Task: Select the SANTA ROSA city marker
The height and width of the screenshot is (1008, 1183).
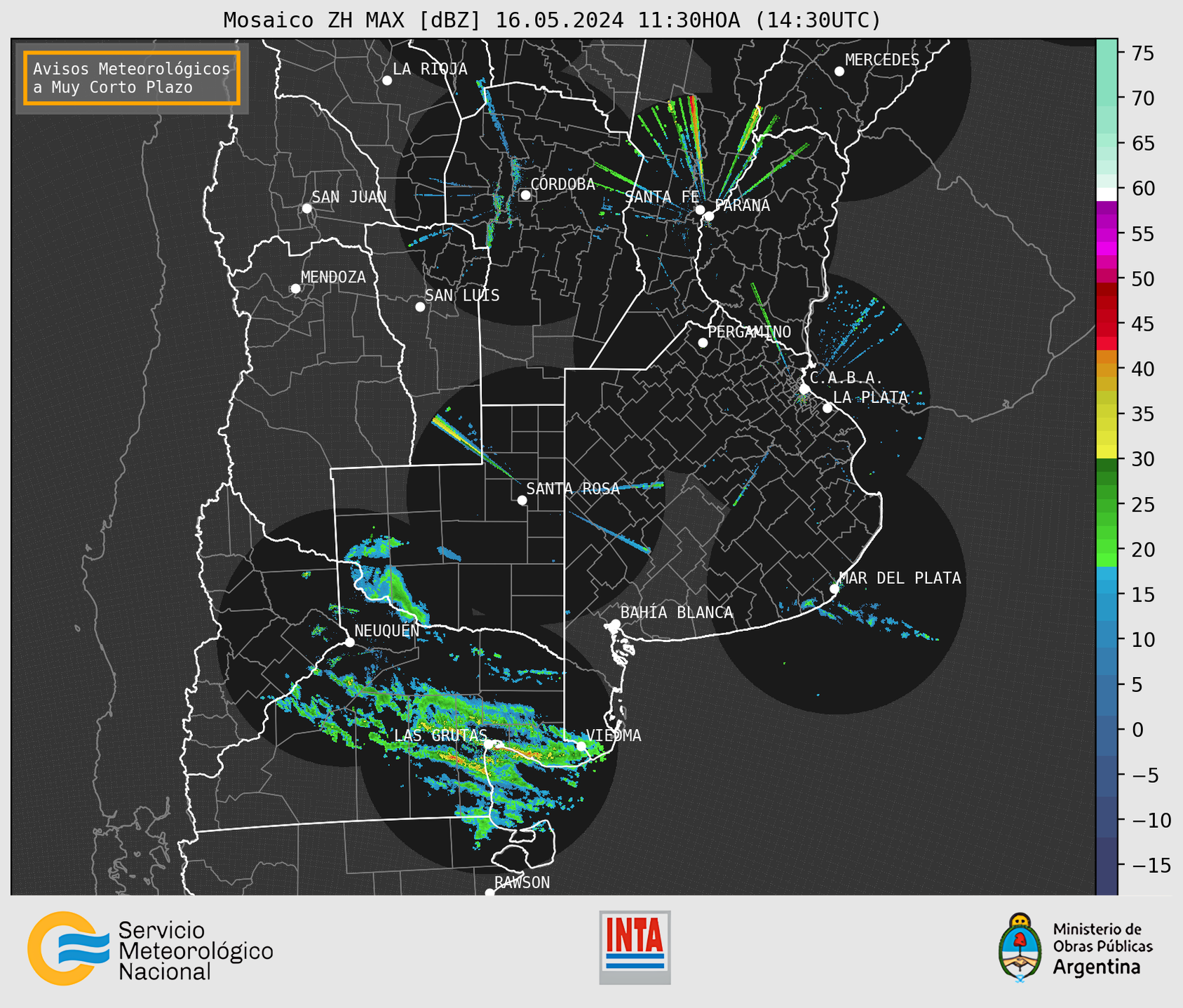Action: tap(522, 500)
